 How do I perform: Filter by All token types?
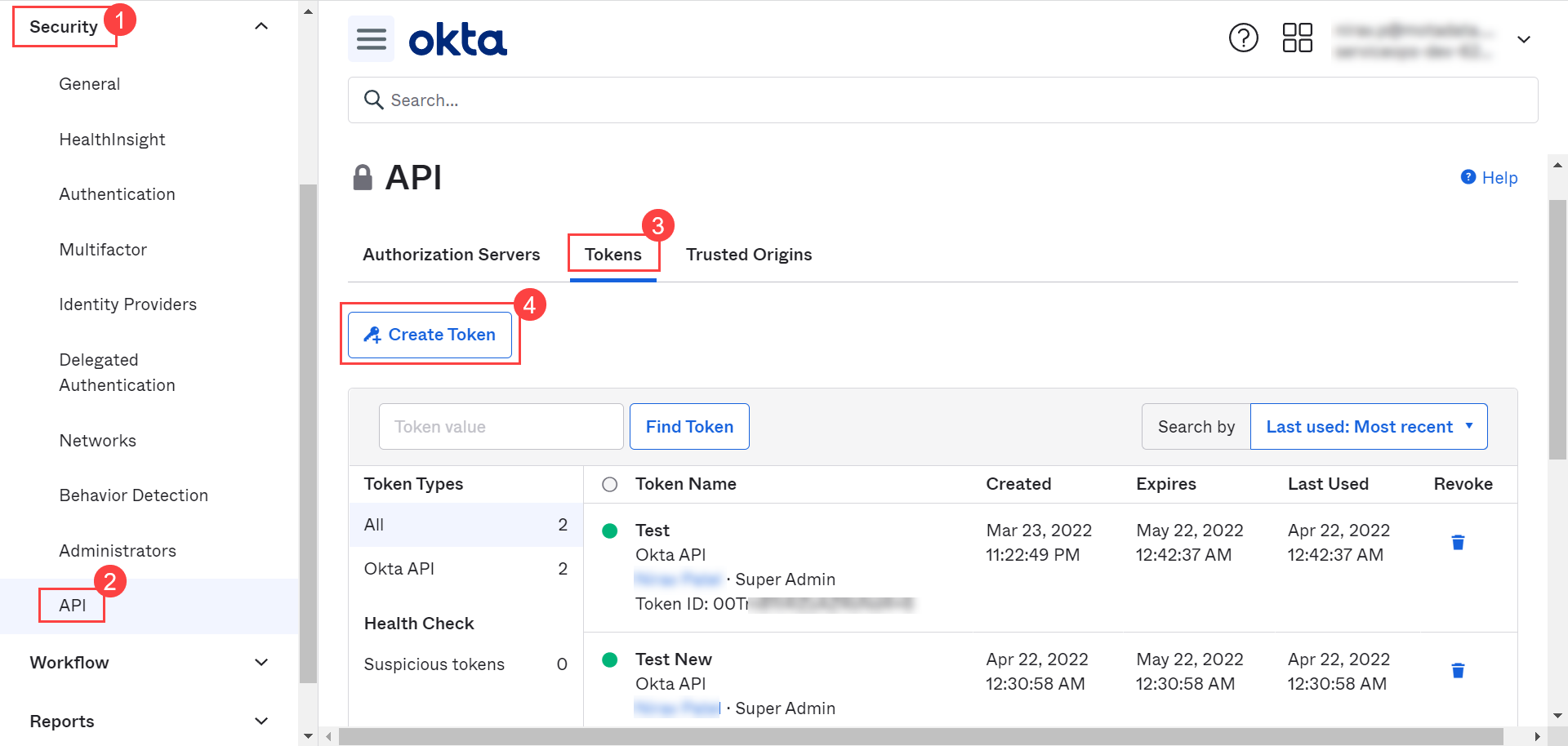pos(465,525)
